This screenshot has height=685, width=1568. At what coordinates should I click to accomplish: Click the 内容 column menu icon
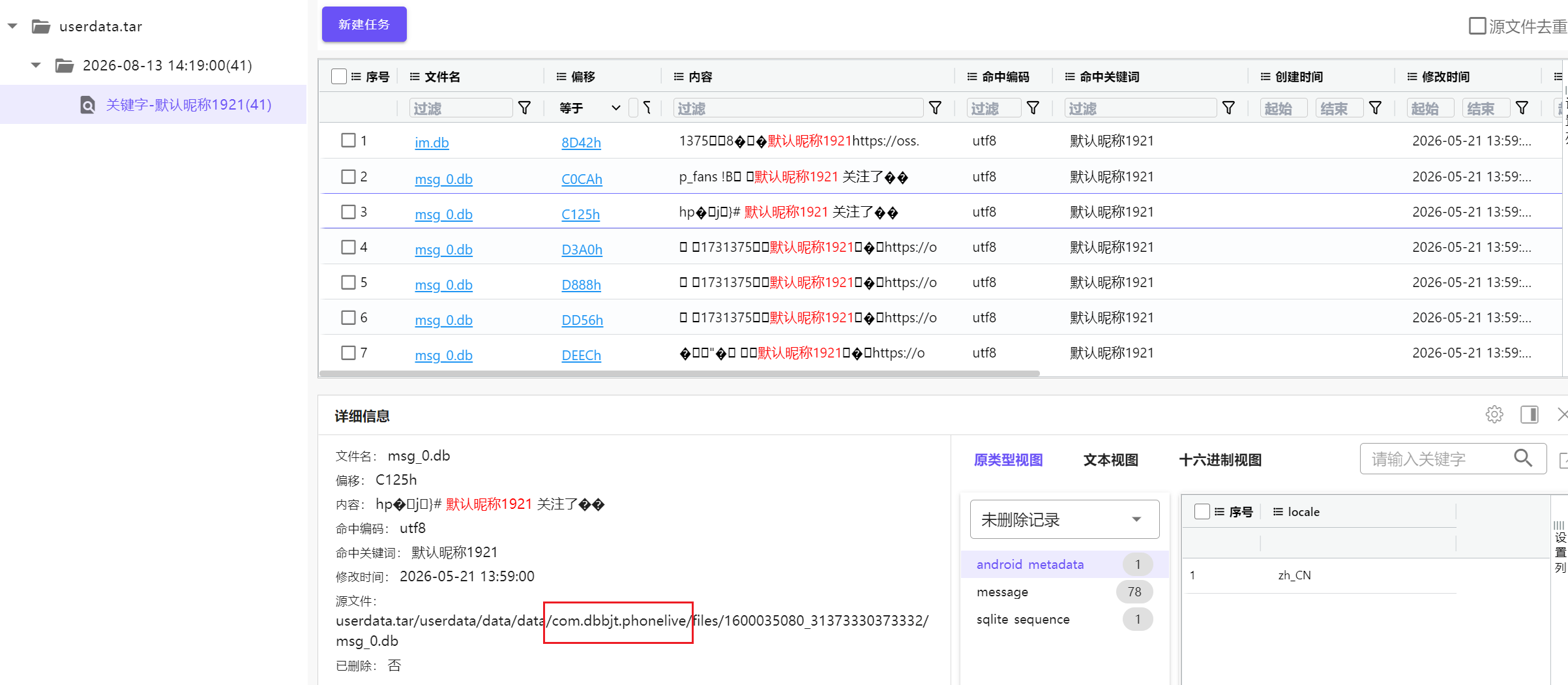click(679, 76)
